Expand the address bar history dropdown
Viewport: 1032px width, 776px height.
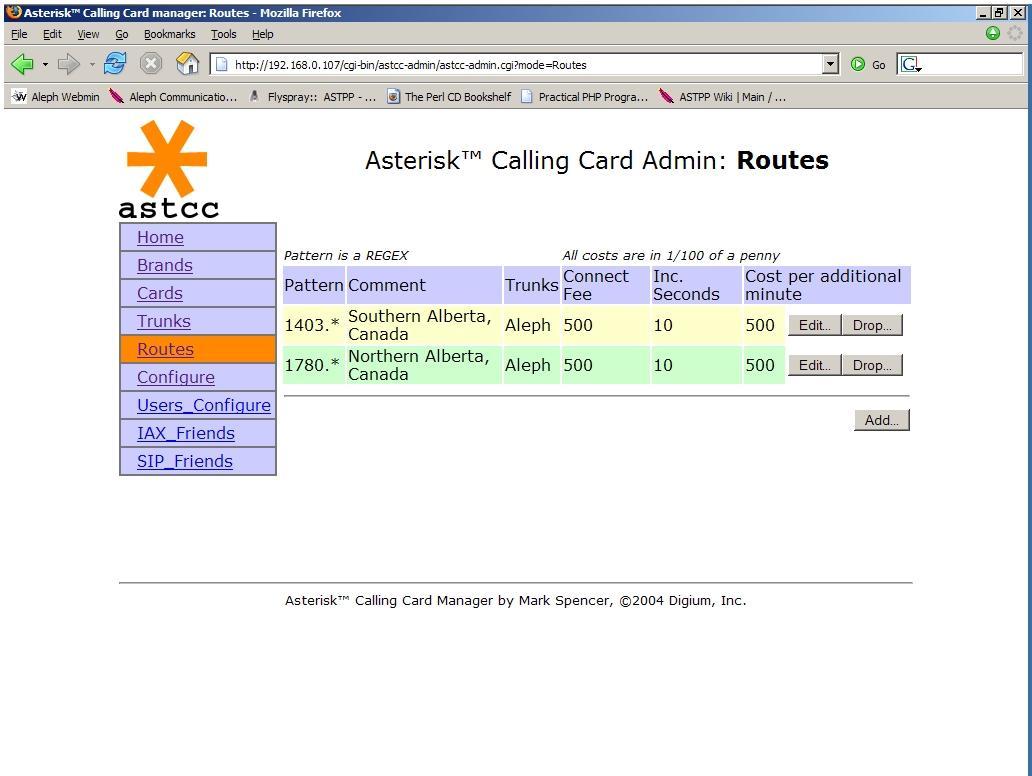pos(830,64)
